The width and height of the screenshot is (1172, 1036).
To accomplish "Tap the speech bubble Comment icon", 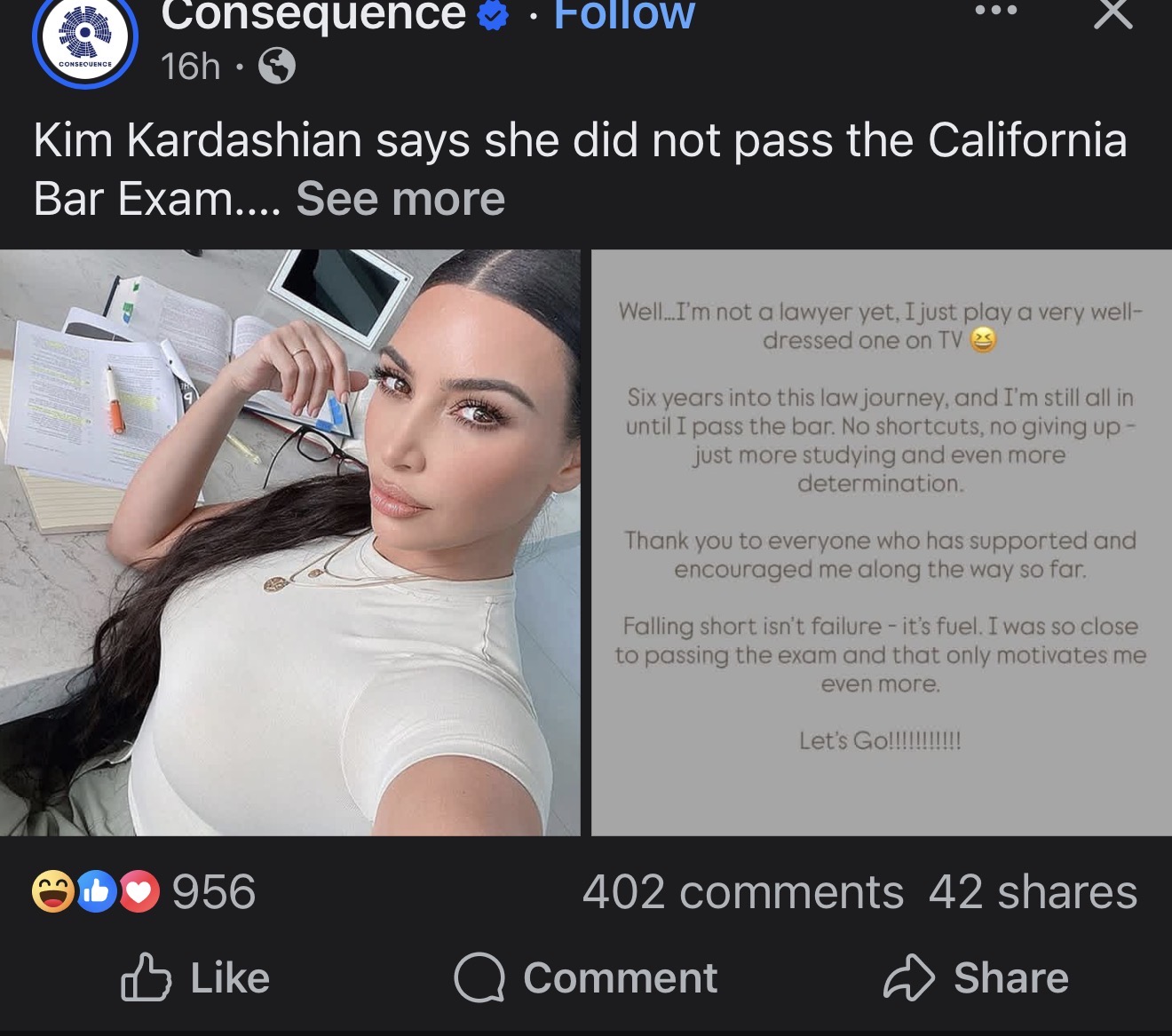I will [x=479, y=977].
